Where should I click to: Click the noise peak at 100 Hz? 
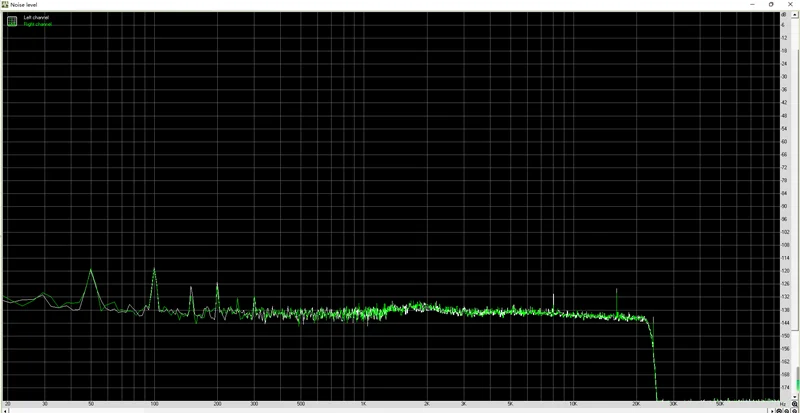coord(154,270)
